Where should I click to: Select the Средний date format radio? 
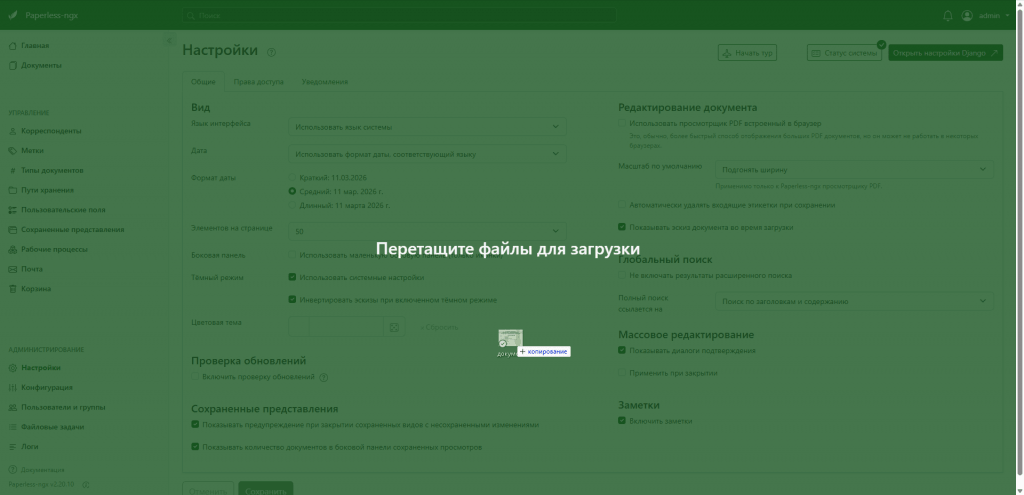292,191
